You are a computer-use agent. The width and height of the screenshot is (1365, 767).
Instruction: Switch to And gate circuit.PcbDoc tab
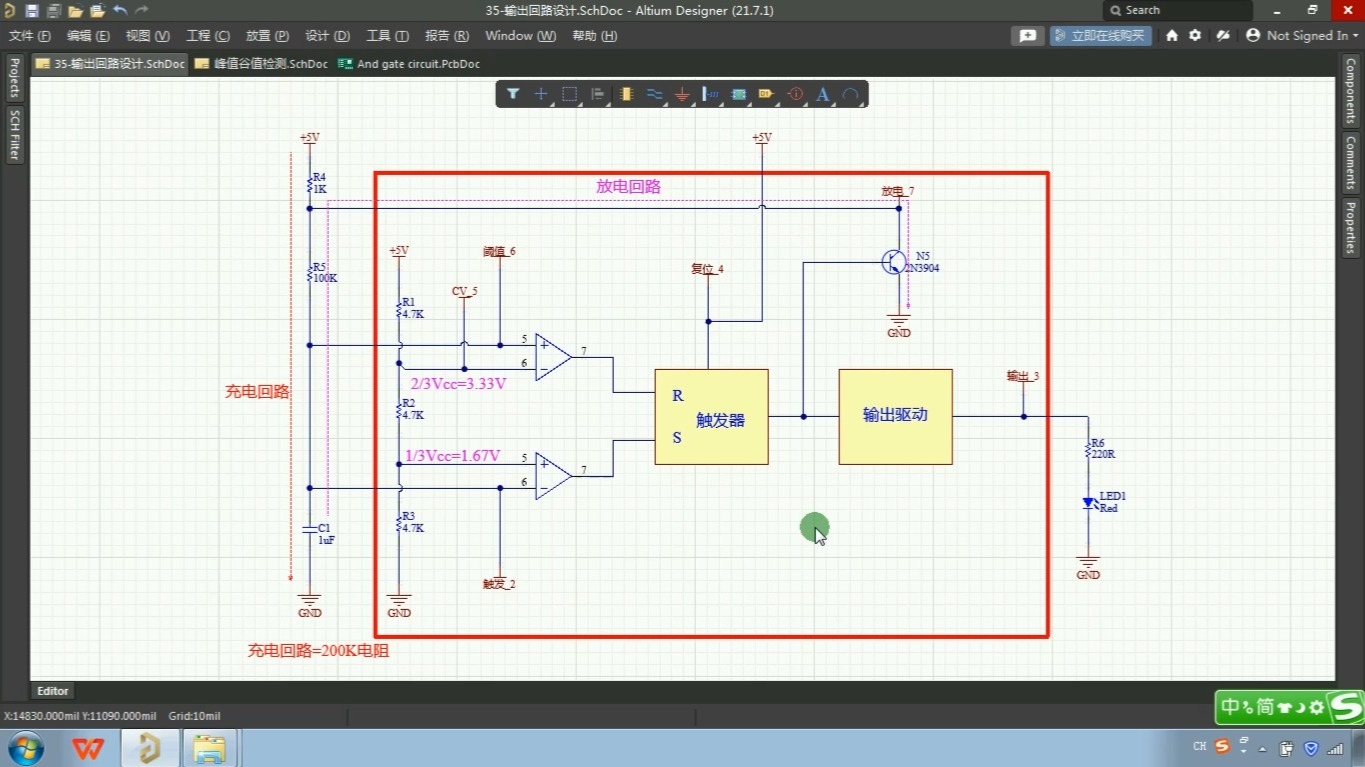(x=410, y=63)
